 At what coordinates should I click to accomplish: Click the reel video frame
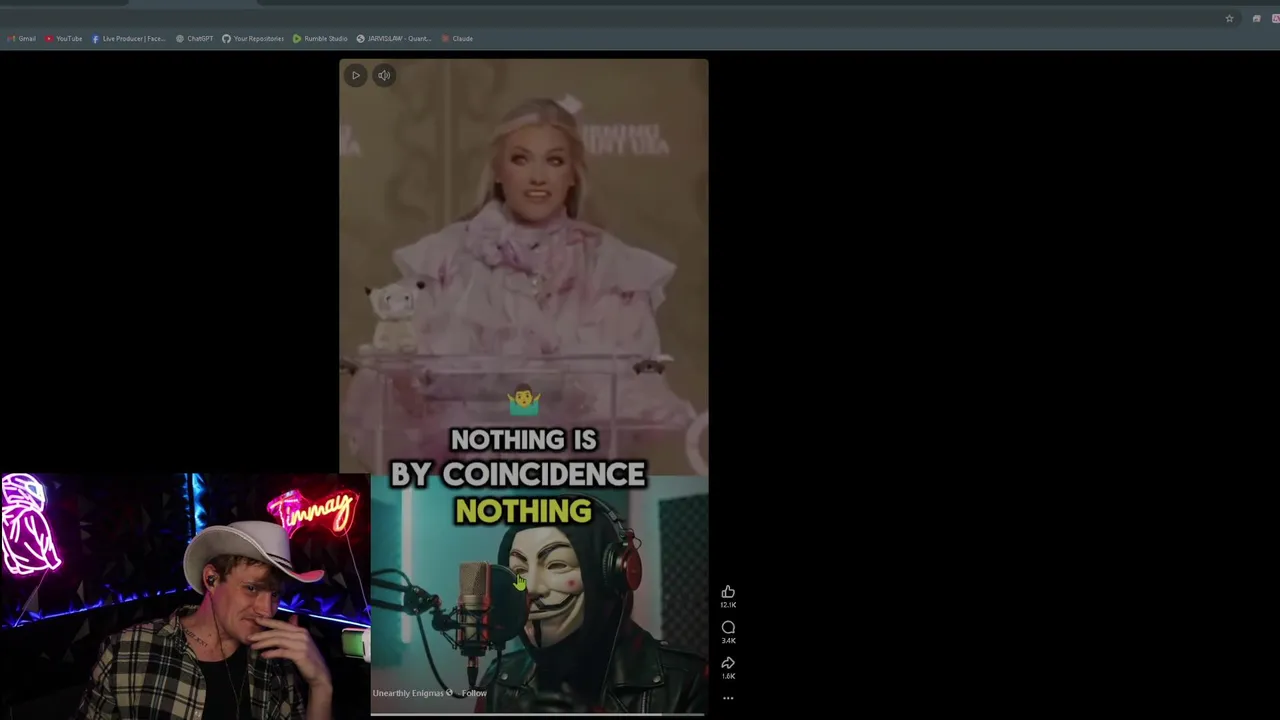click(523, 388)
